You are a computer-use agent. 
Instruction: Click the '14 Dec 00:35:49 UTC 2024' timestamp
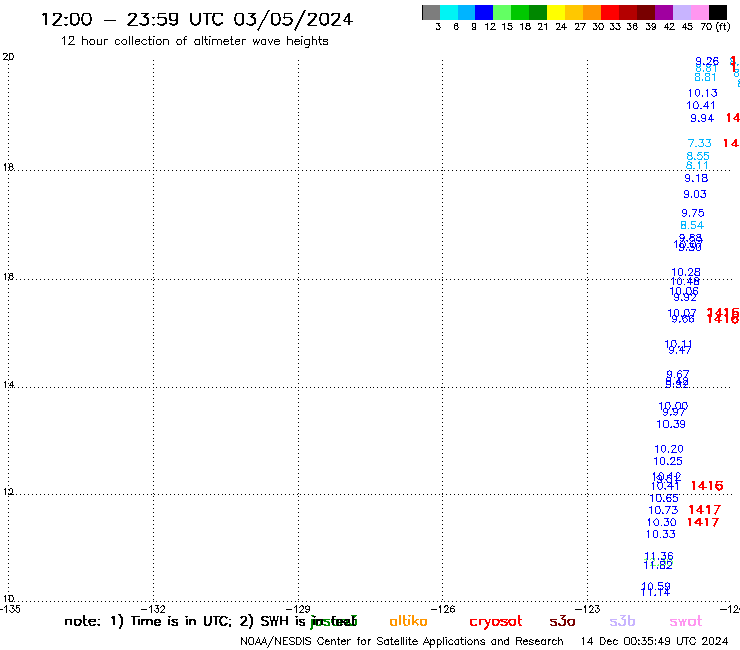coord(655,641)
